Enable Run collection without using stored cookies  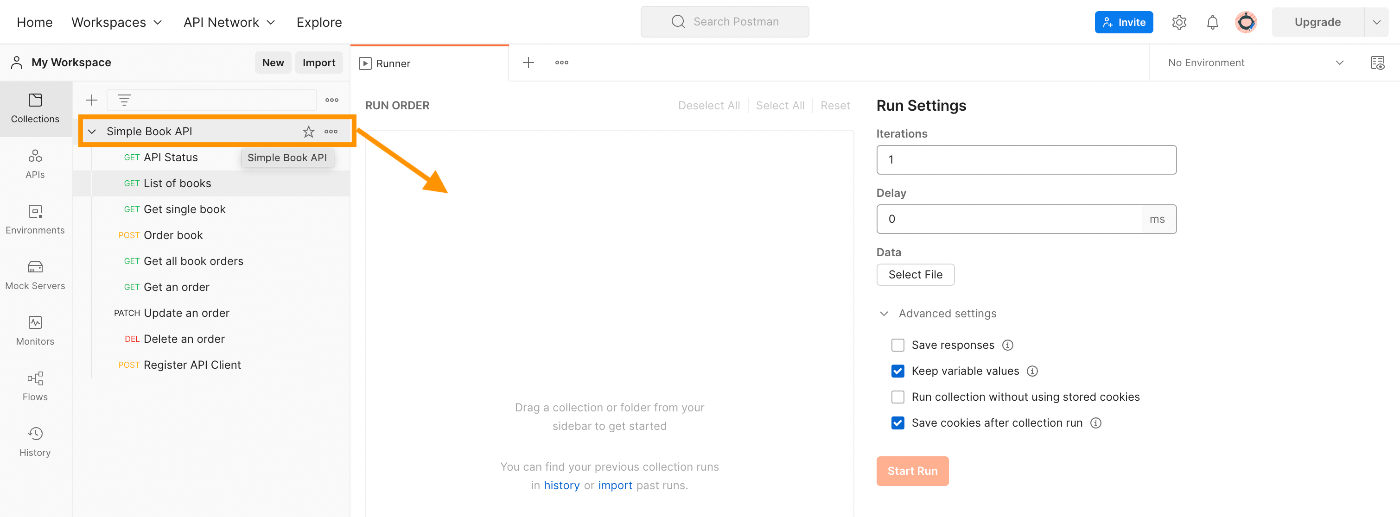[898, 397]
